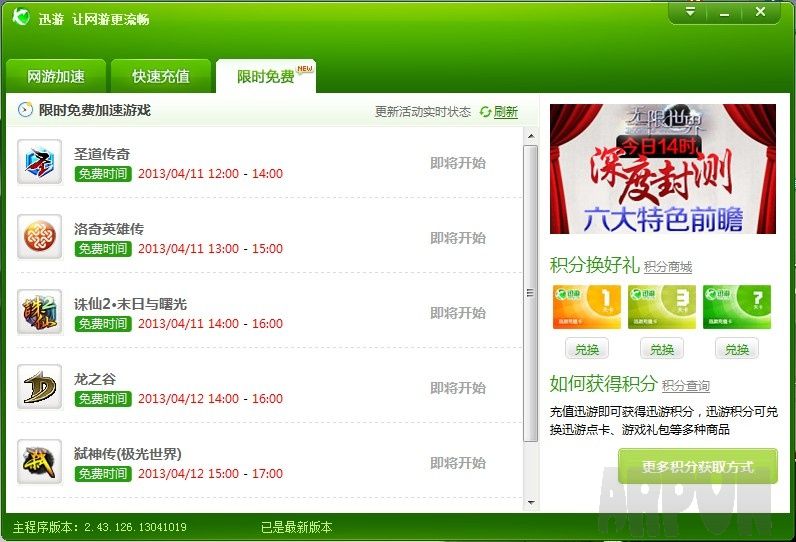The width and height of the screenshot is (796, 542).
Task: Click 免费时间 badge for 洛奇英雄传
Action: 103,249
